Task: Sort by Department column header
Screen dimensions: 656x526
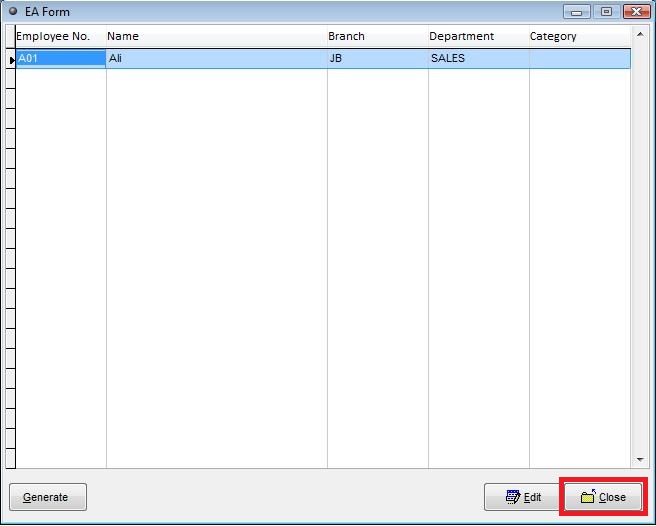Action: point(479,36)
